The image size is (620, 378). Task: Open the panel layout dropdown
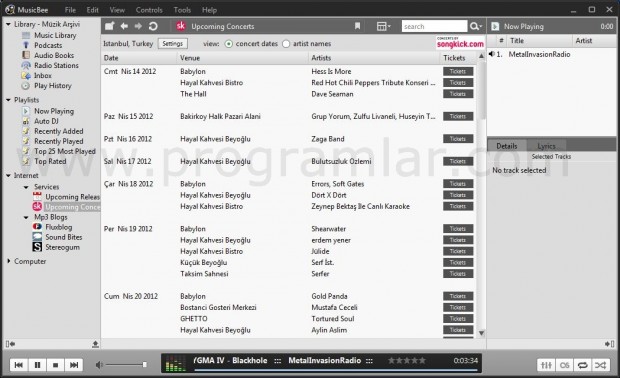coord(383,26)
